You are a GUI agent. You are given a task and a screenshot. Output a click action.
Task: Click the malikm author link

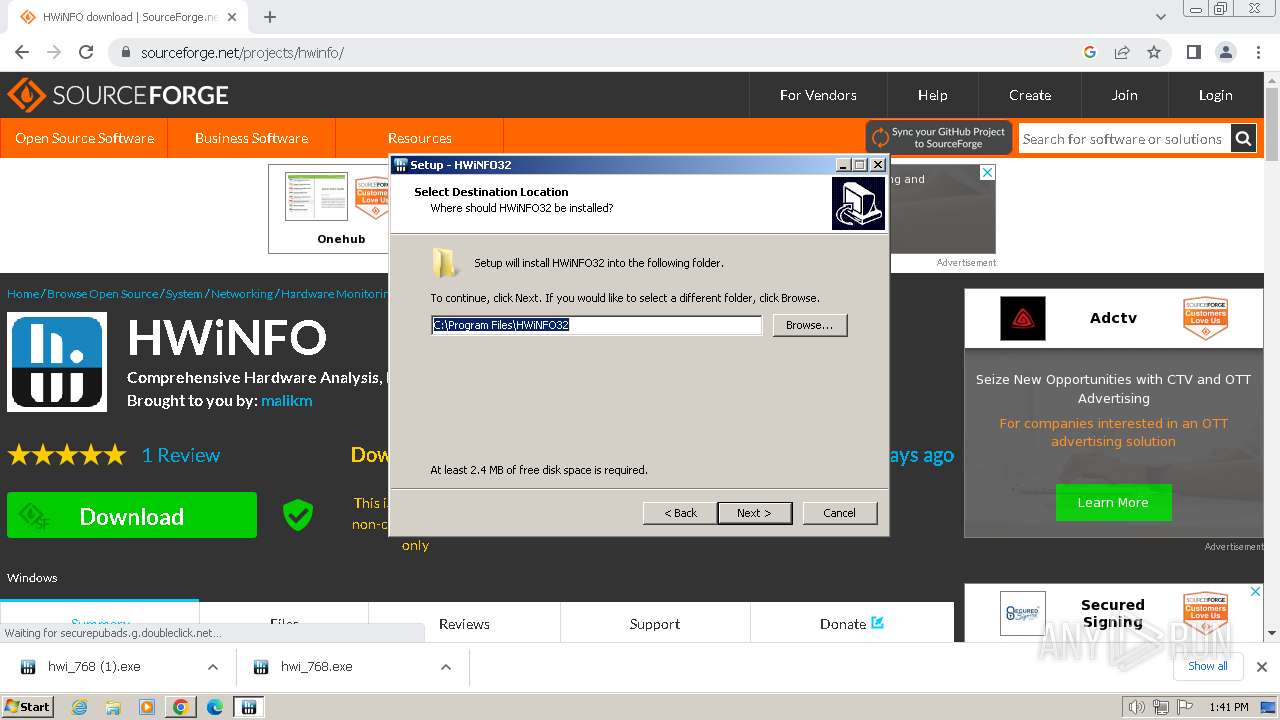(287, 400)
